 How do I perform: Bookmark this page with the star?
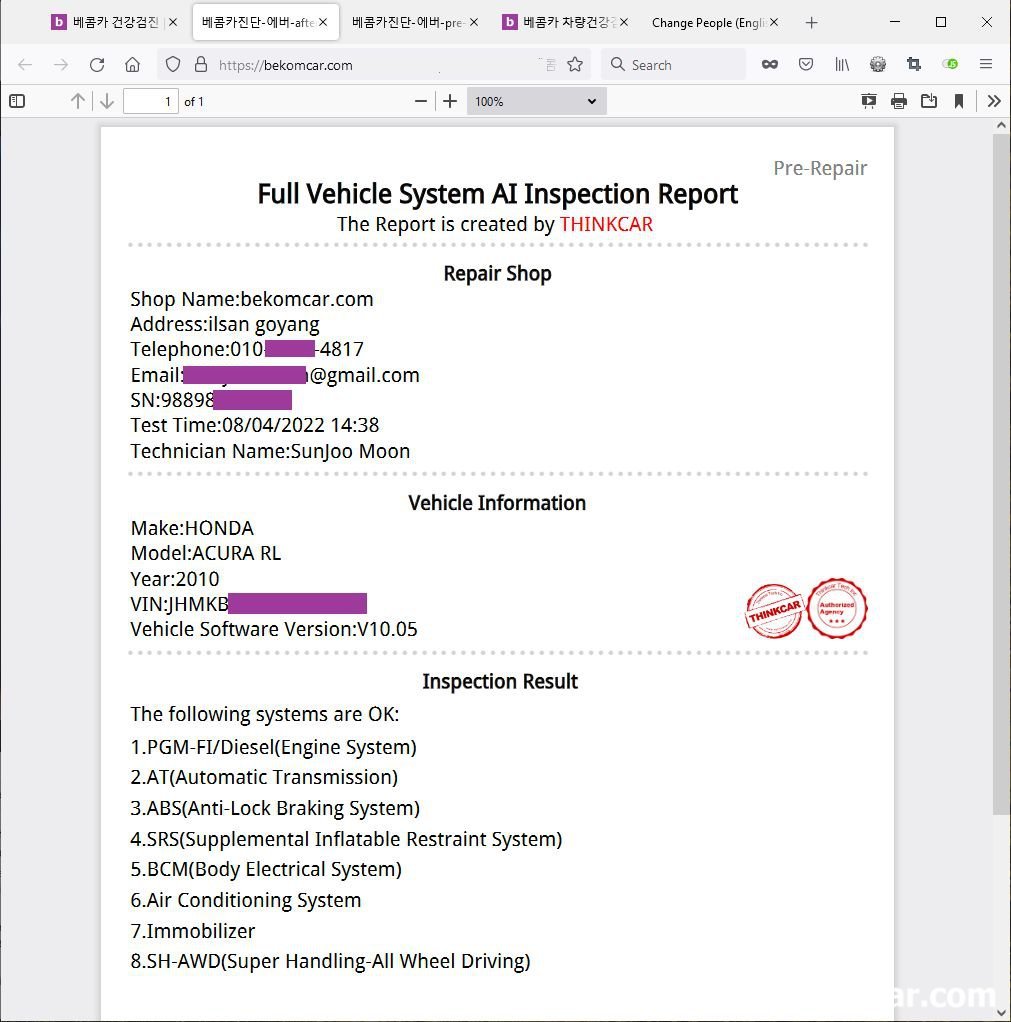[575, 65]
